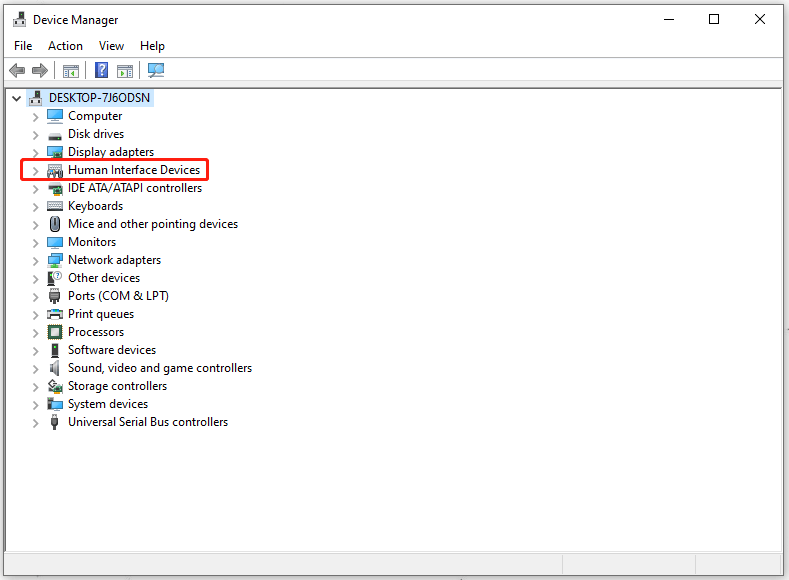
Task: Expand the Disk drives chevron
Action: point(35,135)
